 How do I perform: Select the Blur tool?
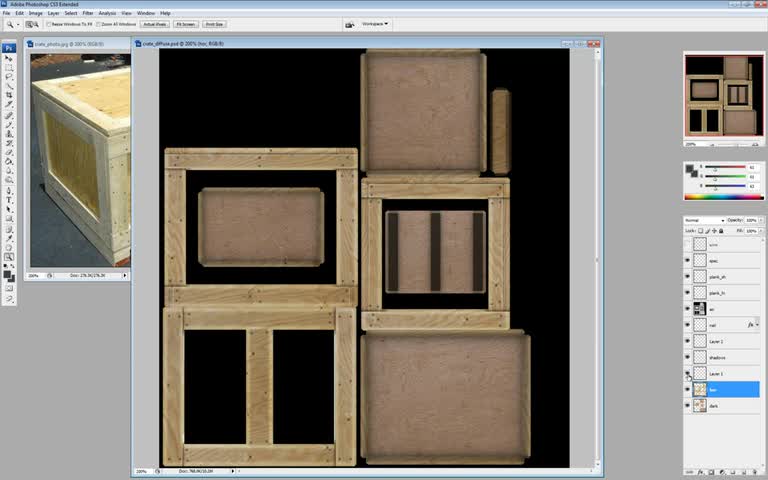tap(9, 170)
